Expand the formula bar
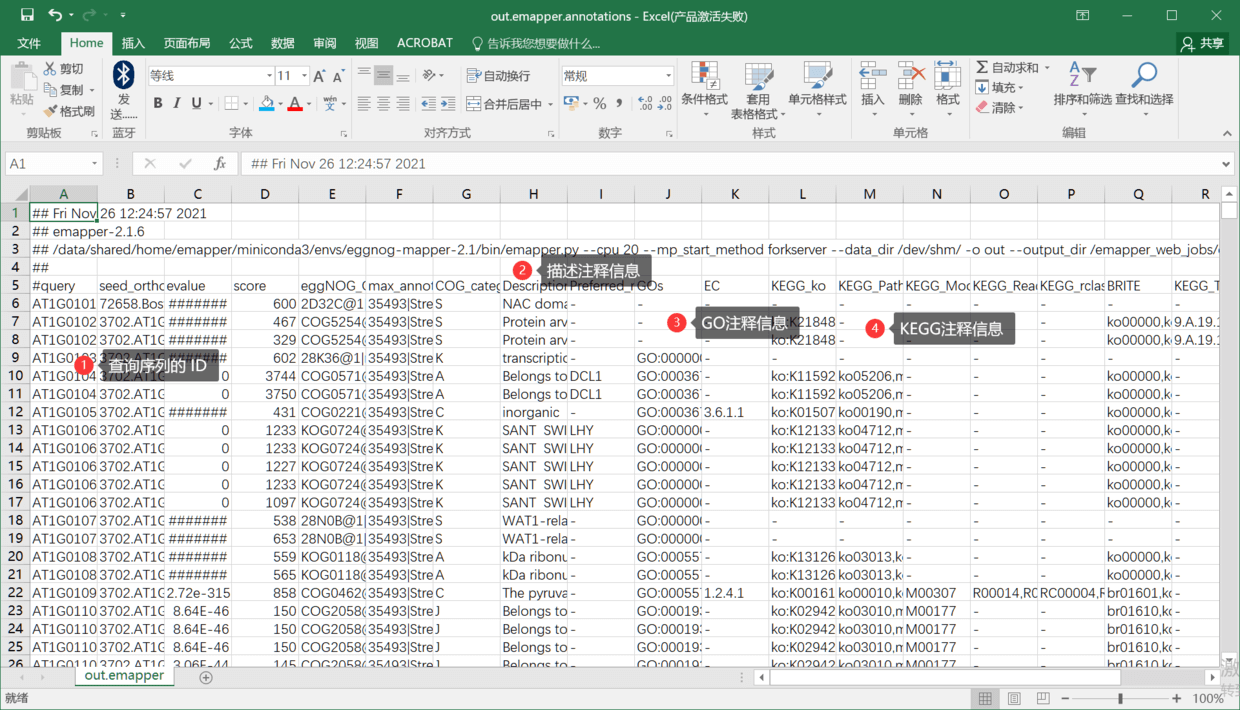Screen dimensions: 1240x710 pos(1227,163)
